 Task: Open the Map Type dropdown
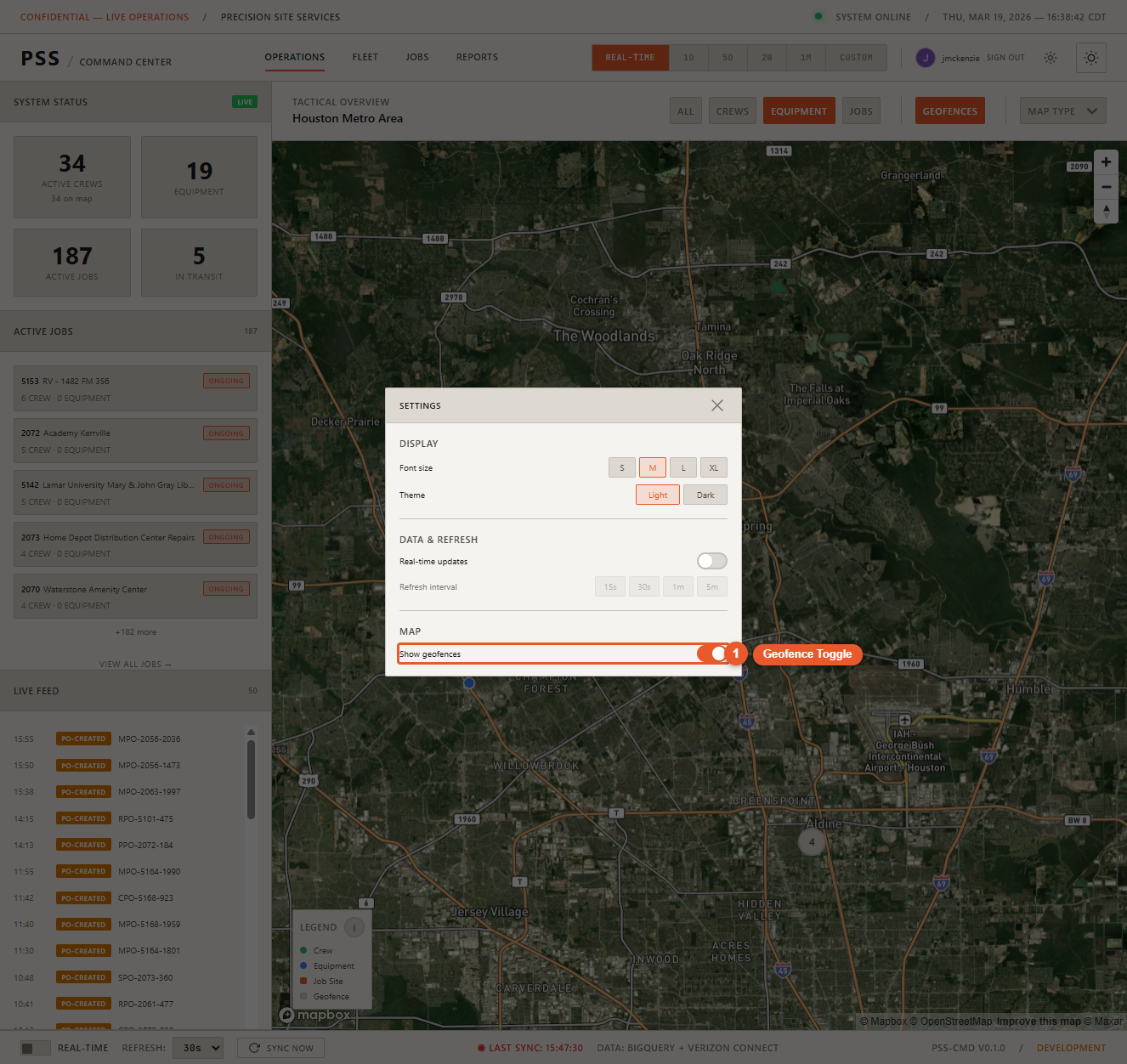(x=1063, y=110)
